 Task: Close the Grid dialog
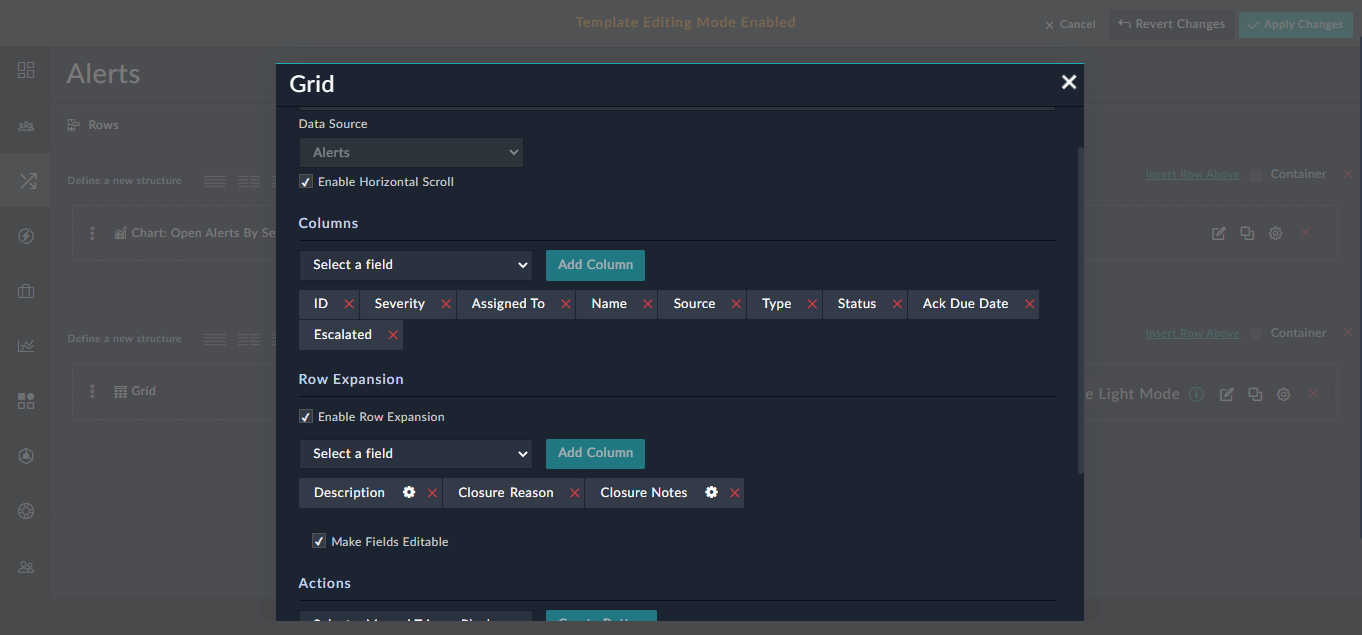click(1069, 82)
